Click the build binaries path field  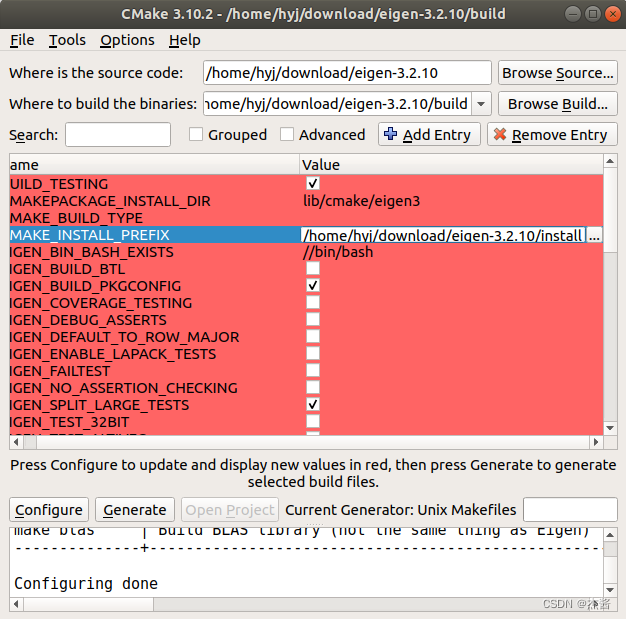(337, 104)
